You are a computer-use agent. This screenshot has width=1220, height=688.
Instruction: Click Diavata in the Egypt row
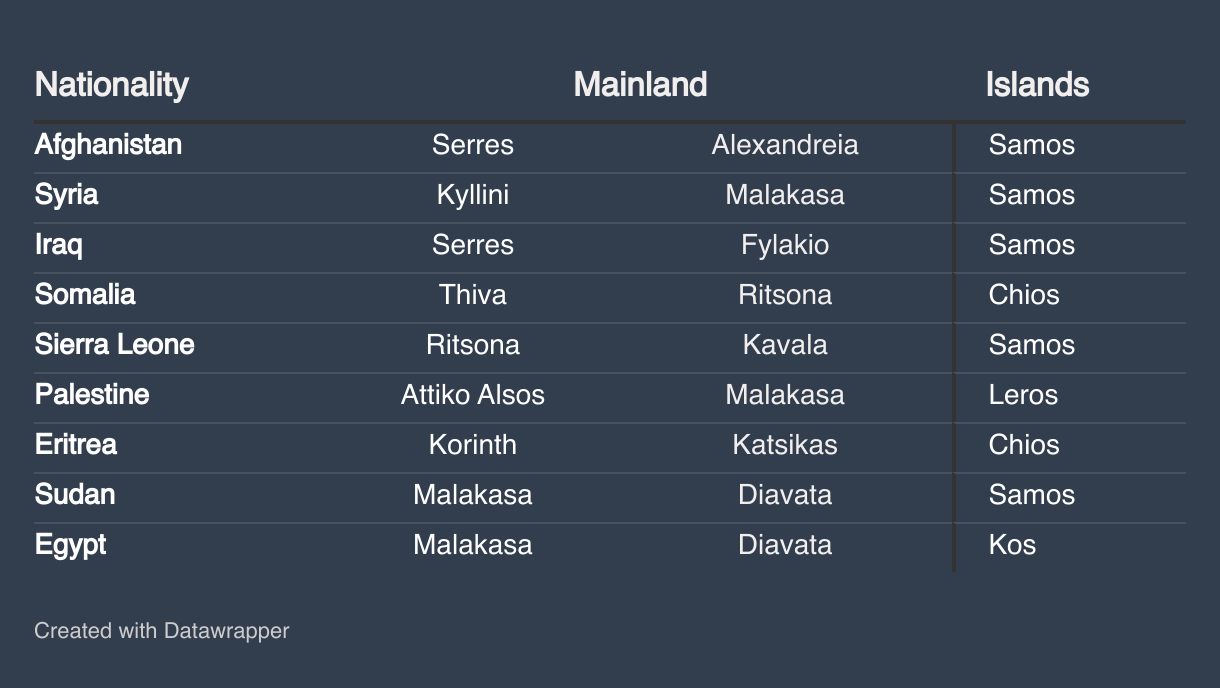pyautogui.click(x=785, y=545)
